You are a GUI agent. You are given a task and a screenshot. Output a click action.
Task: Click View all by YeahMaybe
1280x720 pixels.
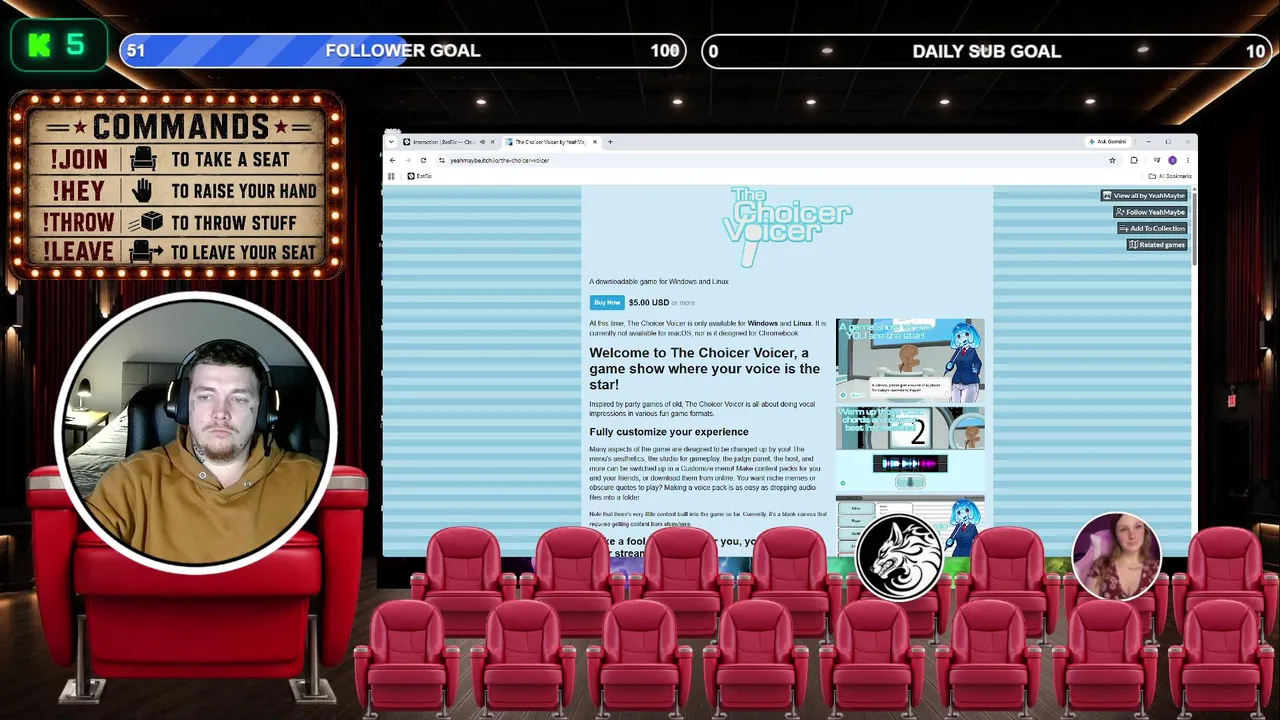[x=1144, y=196]
